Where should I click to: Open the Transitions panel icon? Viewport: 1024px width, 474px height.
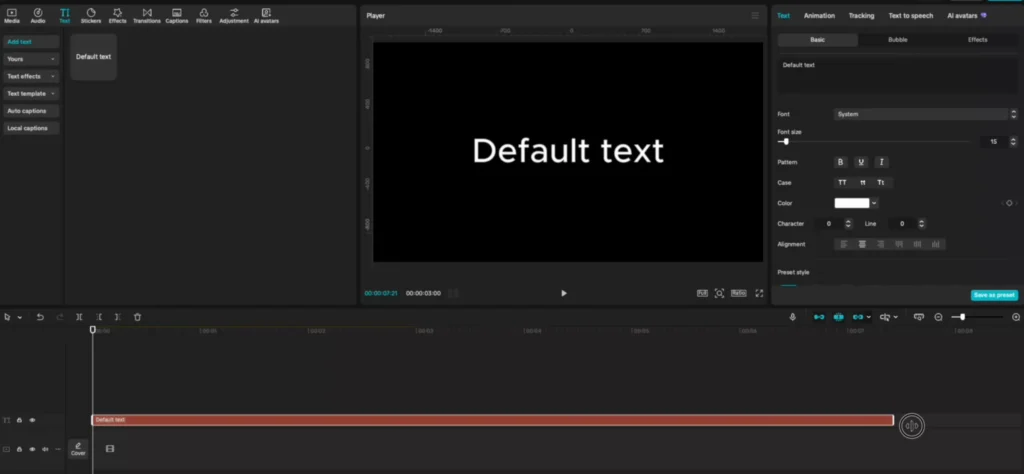pos(147,15)
